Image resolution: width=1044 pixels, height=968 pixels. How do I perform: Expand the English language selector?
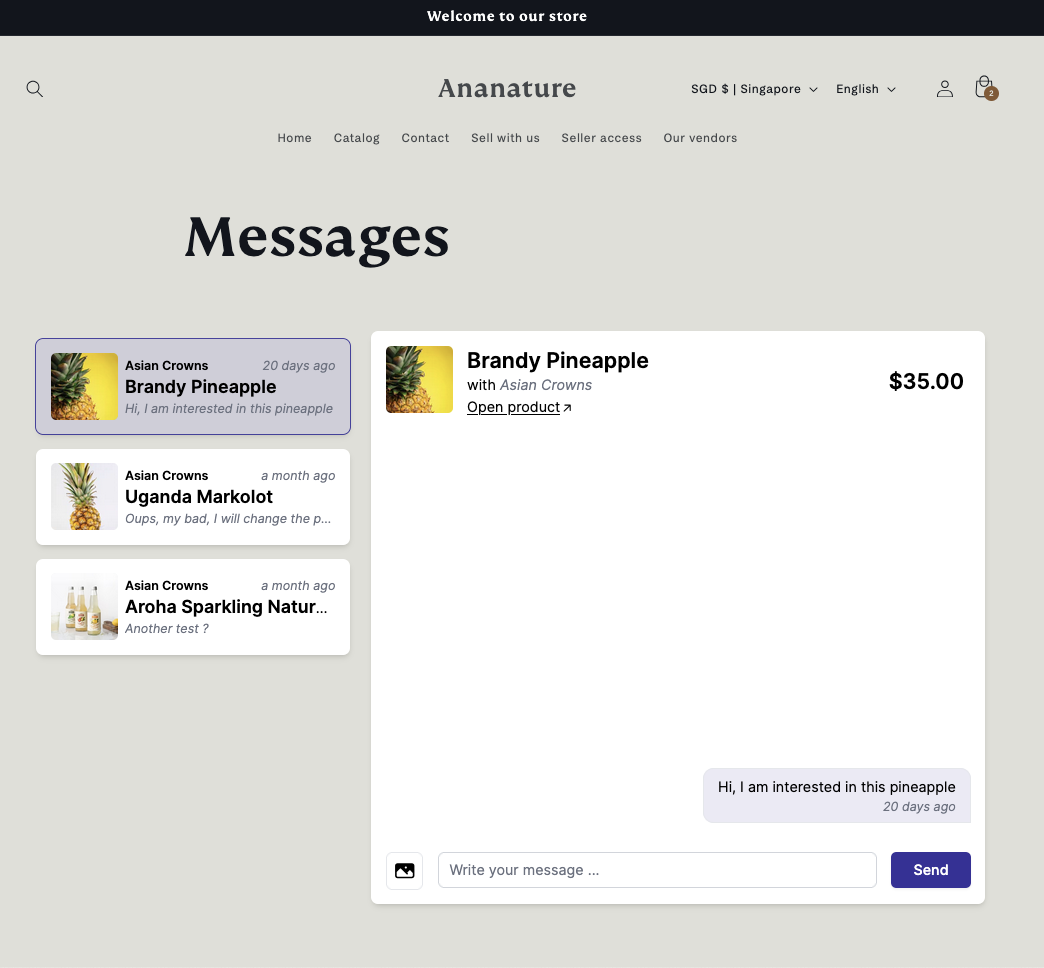coord(865,89)
